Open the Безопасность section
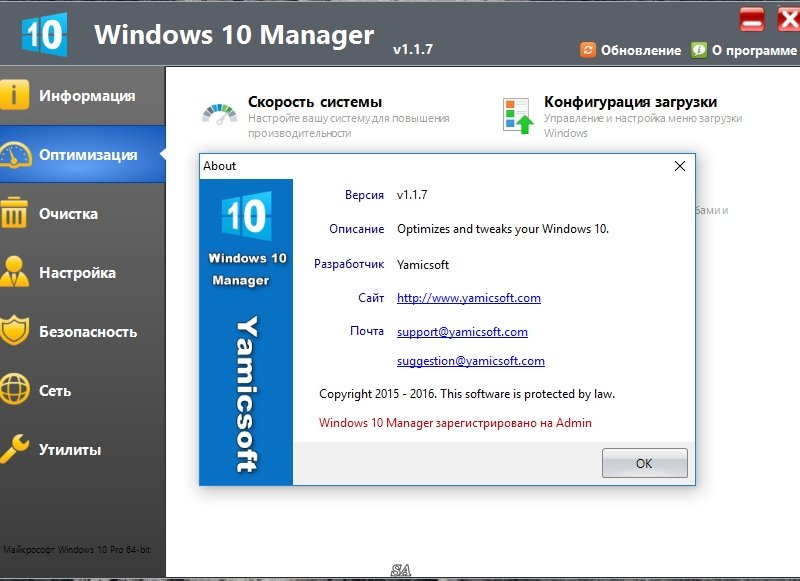The width and height of the screenshot is (800, 581). click(83, 332)
